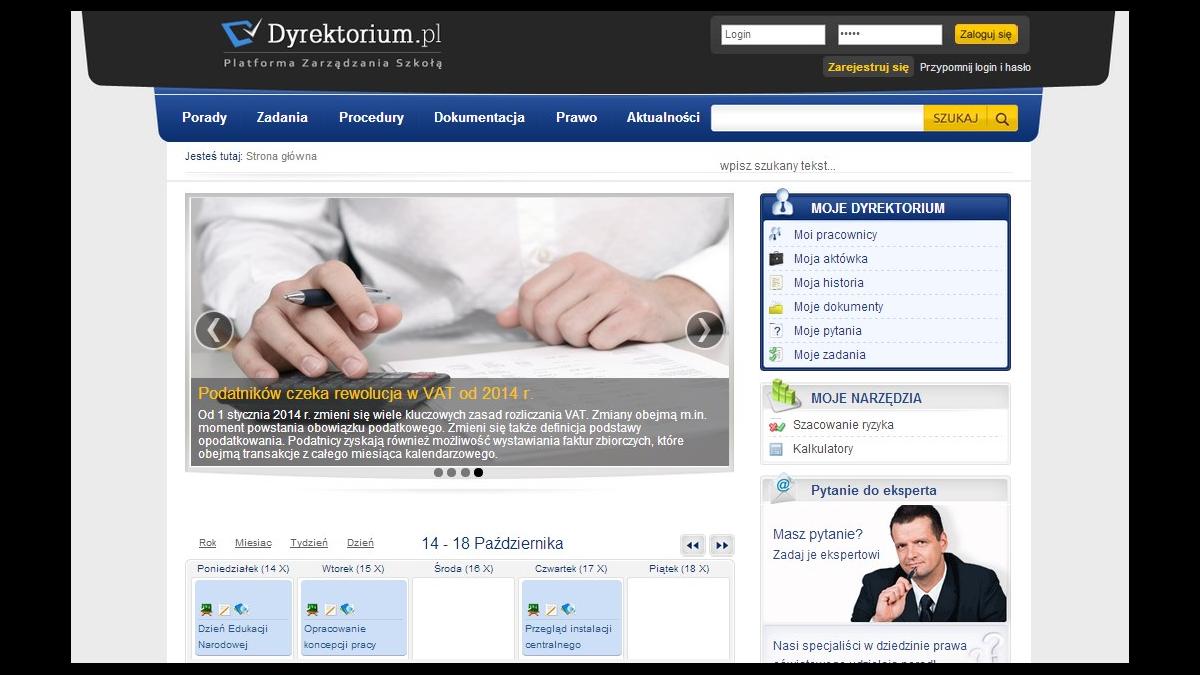Go to previous slide arrow
This screenshot has width=1200, height=675.
[213, 330]
